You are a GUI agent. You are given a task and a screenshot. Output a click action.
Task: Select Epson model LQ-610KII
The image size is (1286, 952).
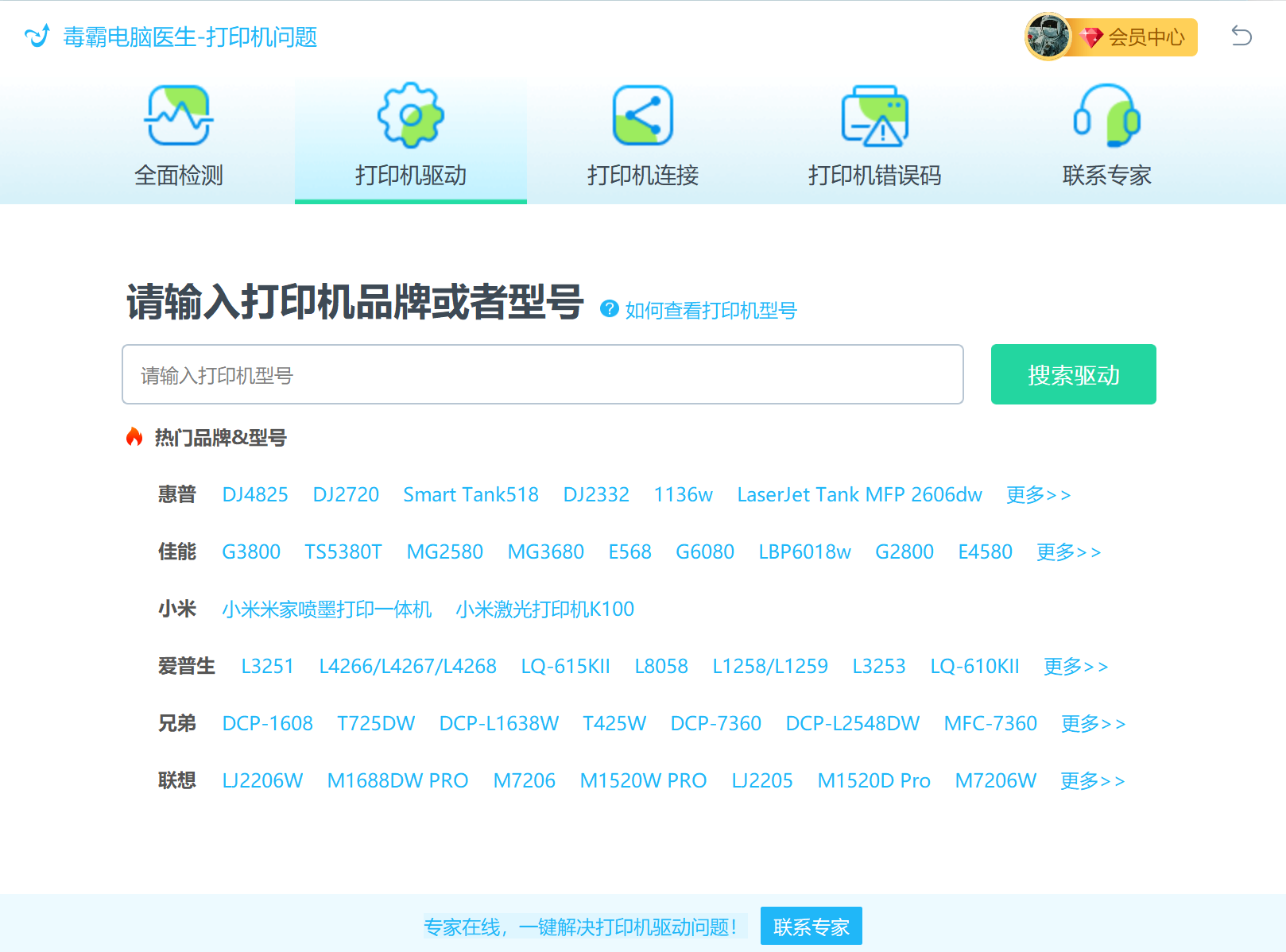tap(974, 666)
